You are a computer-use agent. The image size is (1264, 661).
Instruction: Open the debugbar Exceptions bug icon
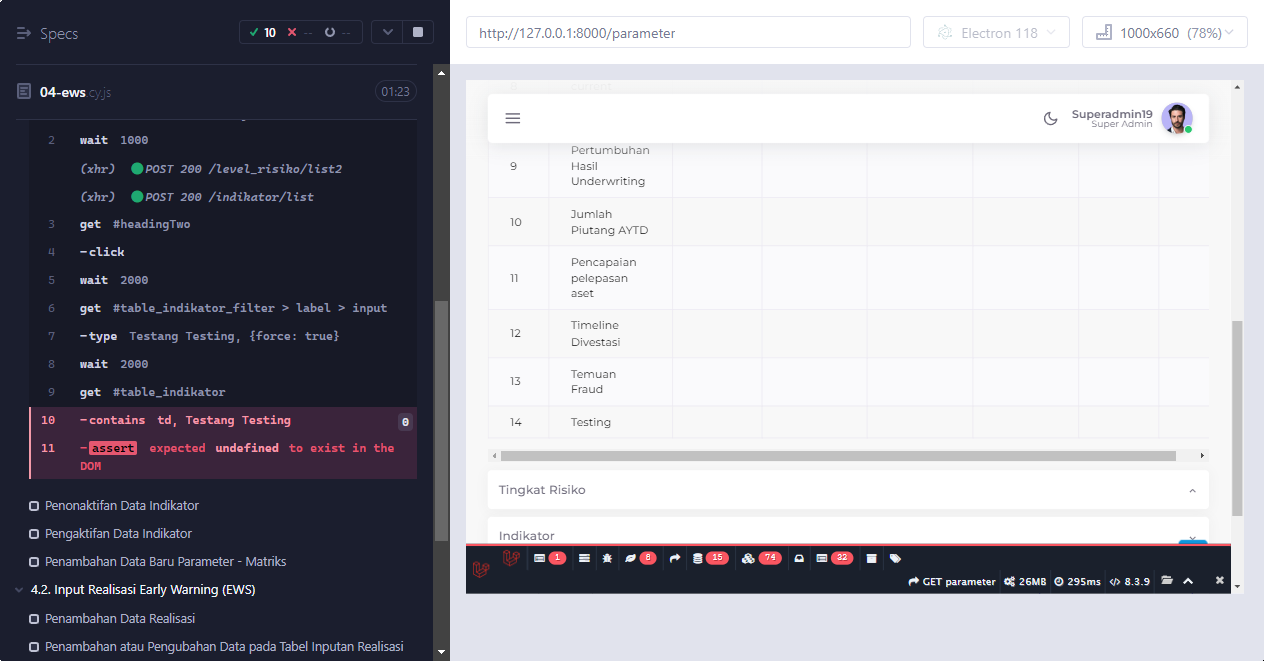(x=606, y=558)
